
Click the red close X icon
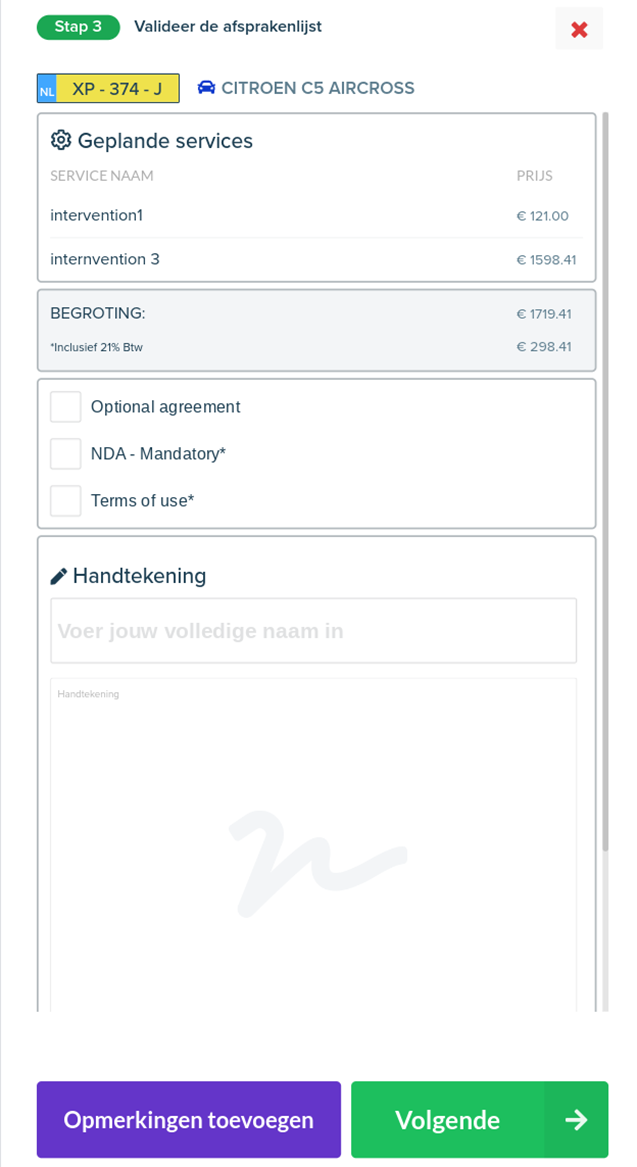[578, 27]
